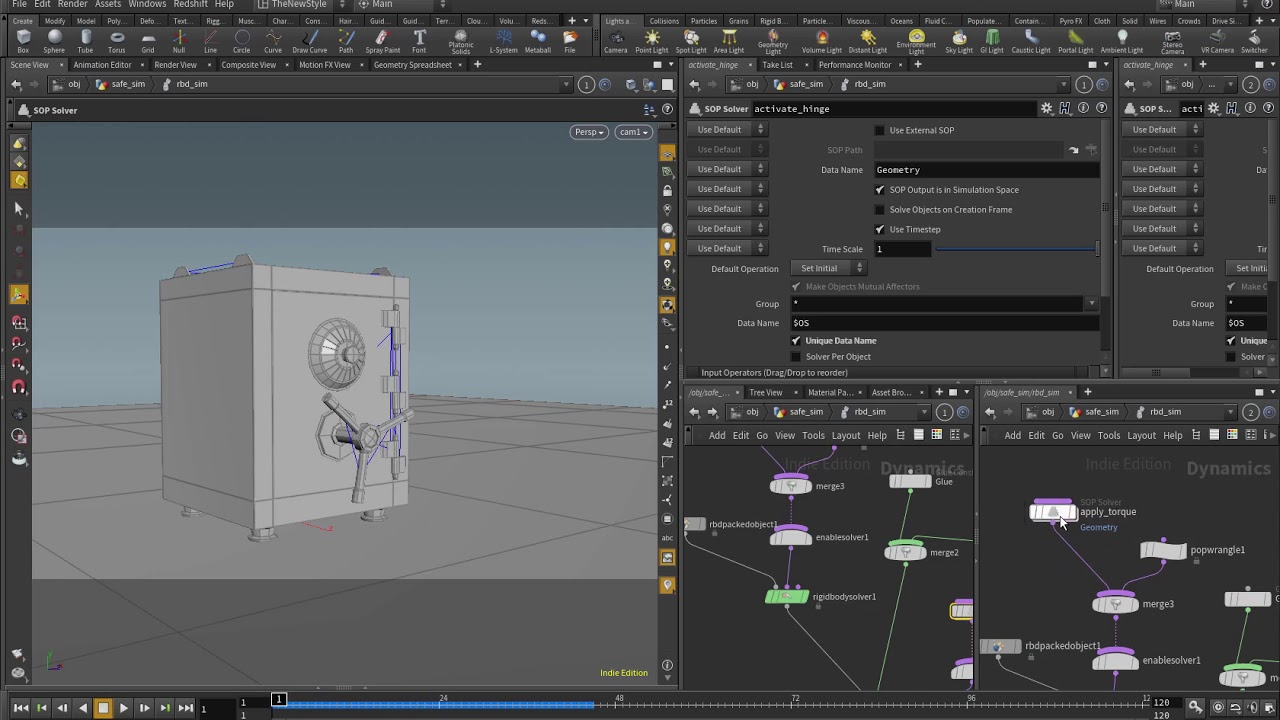Open the Use Default dropdown beside Data Name
The height and width of the screenshot is (720, 1280).
[727, 169]
